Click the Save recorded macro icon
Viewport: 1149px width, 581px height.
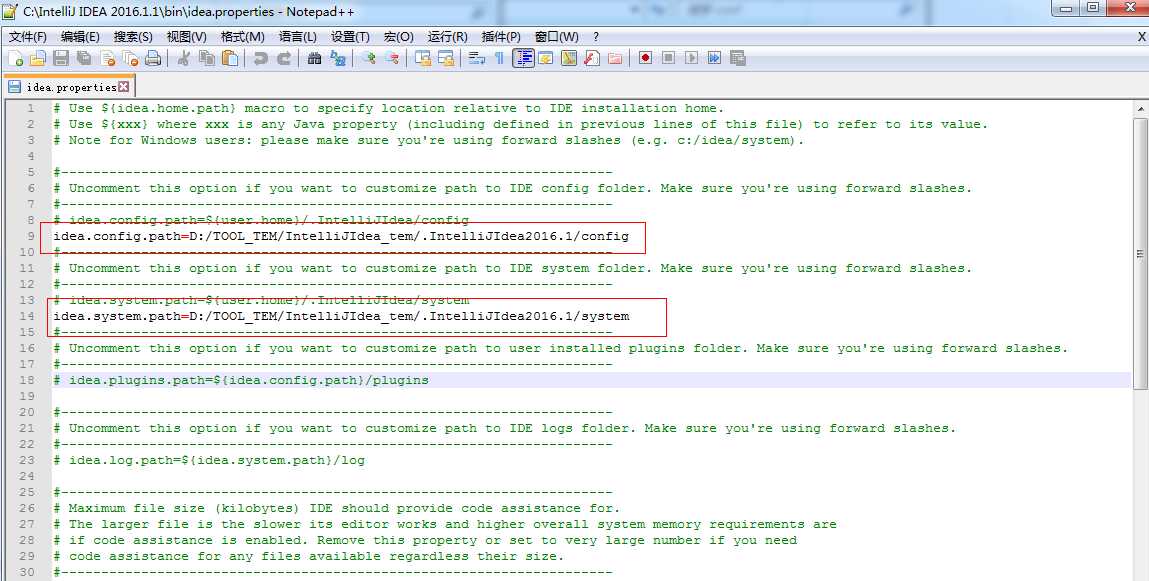[x=737, y=59]
